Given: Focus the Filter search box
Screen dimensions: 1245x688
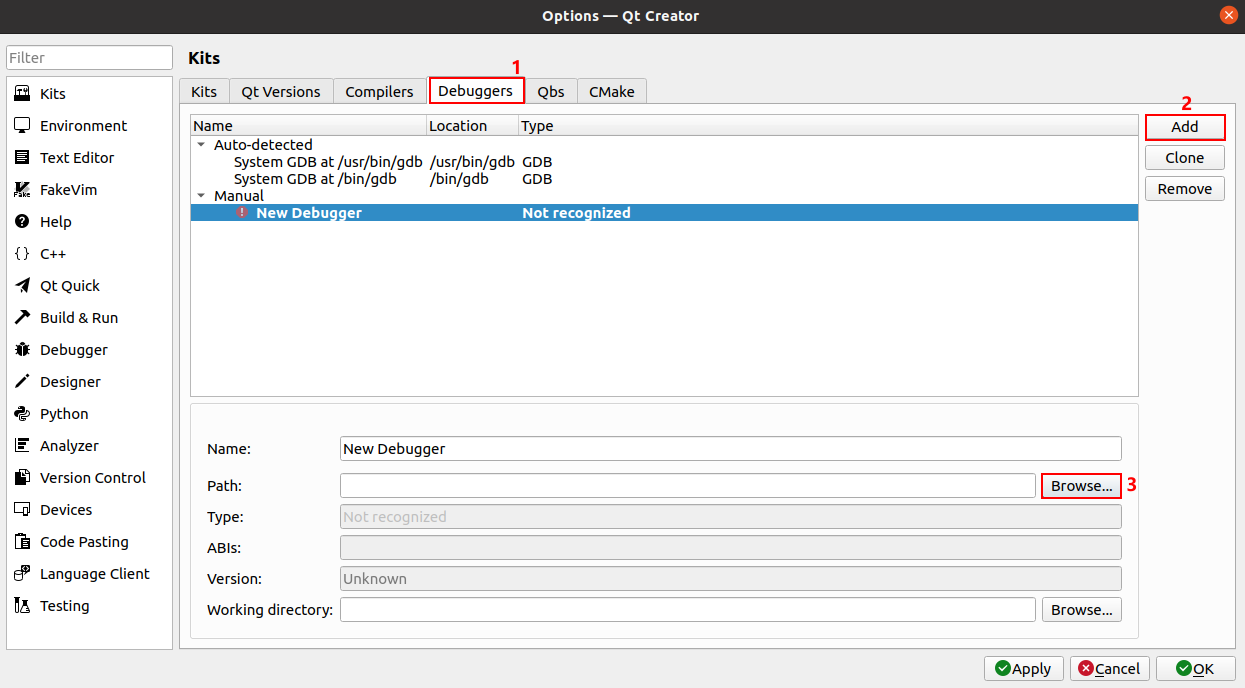Looking at the screenshot, I should [x=90, y=58].
